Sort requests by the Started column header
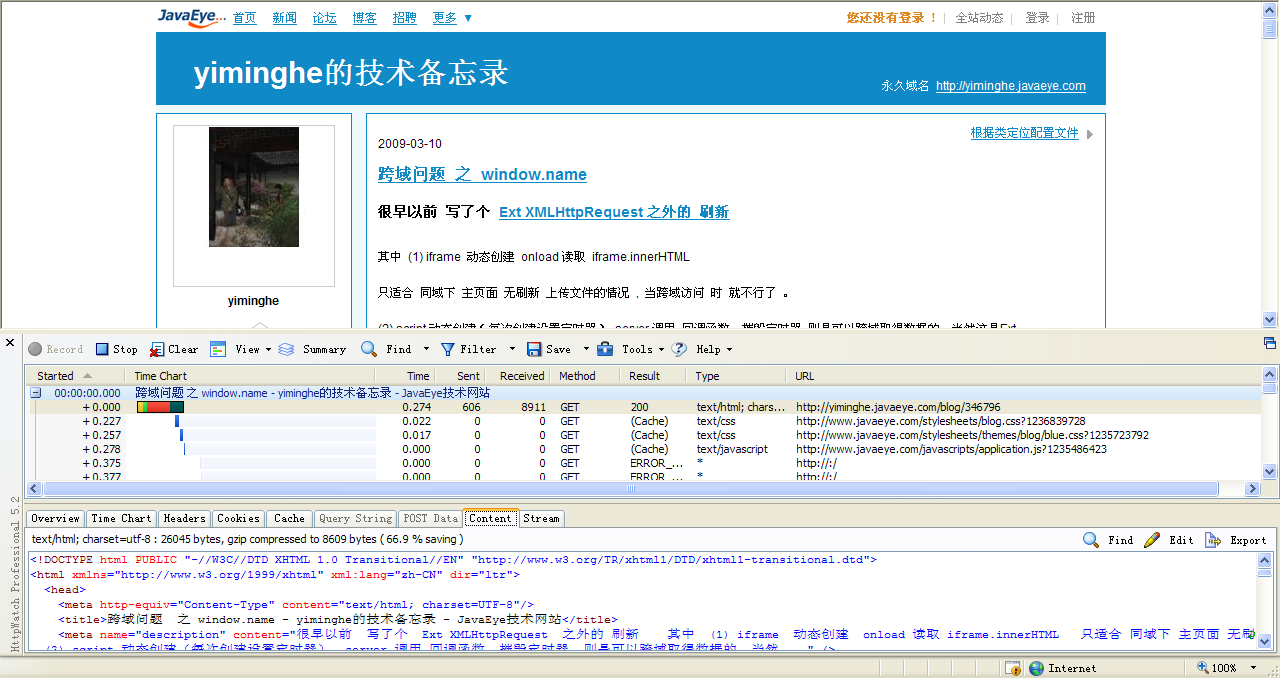 click(x=56, y=376)
